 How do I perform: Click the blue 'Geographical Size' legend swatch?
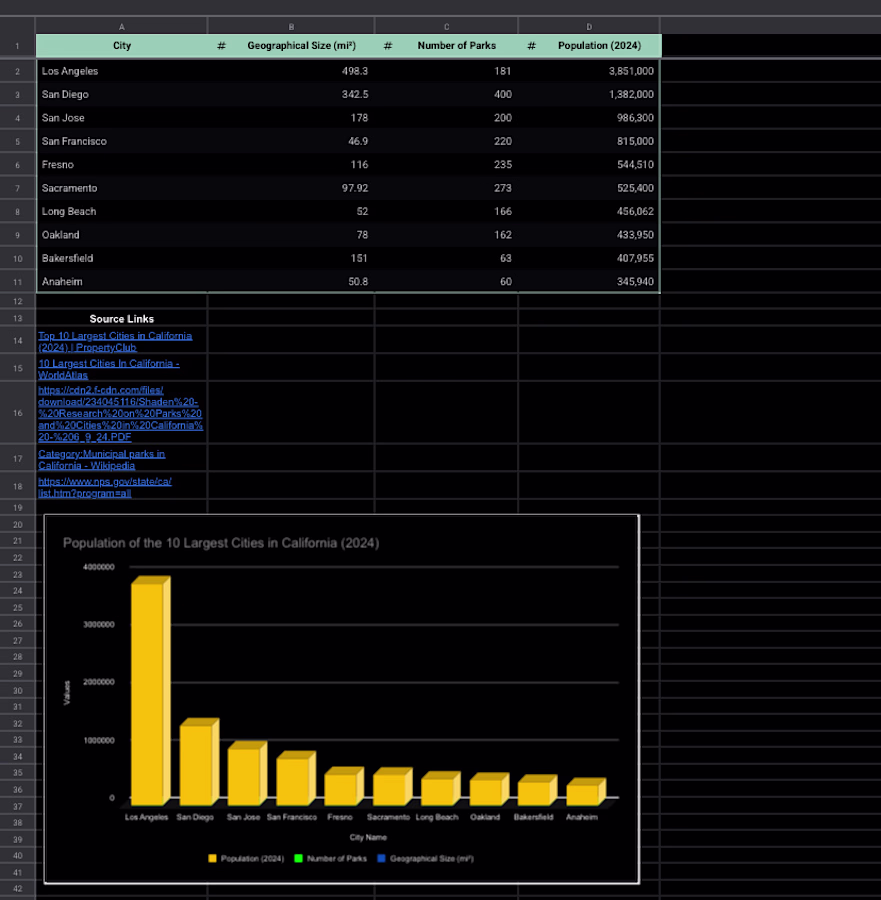[381, 859]
